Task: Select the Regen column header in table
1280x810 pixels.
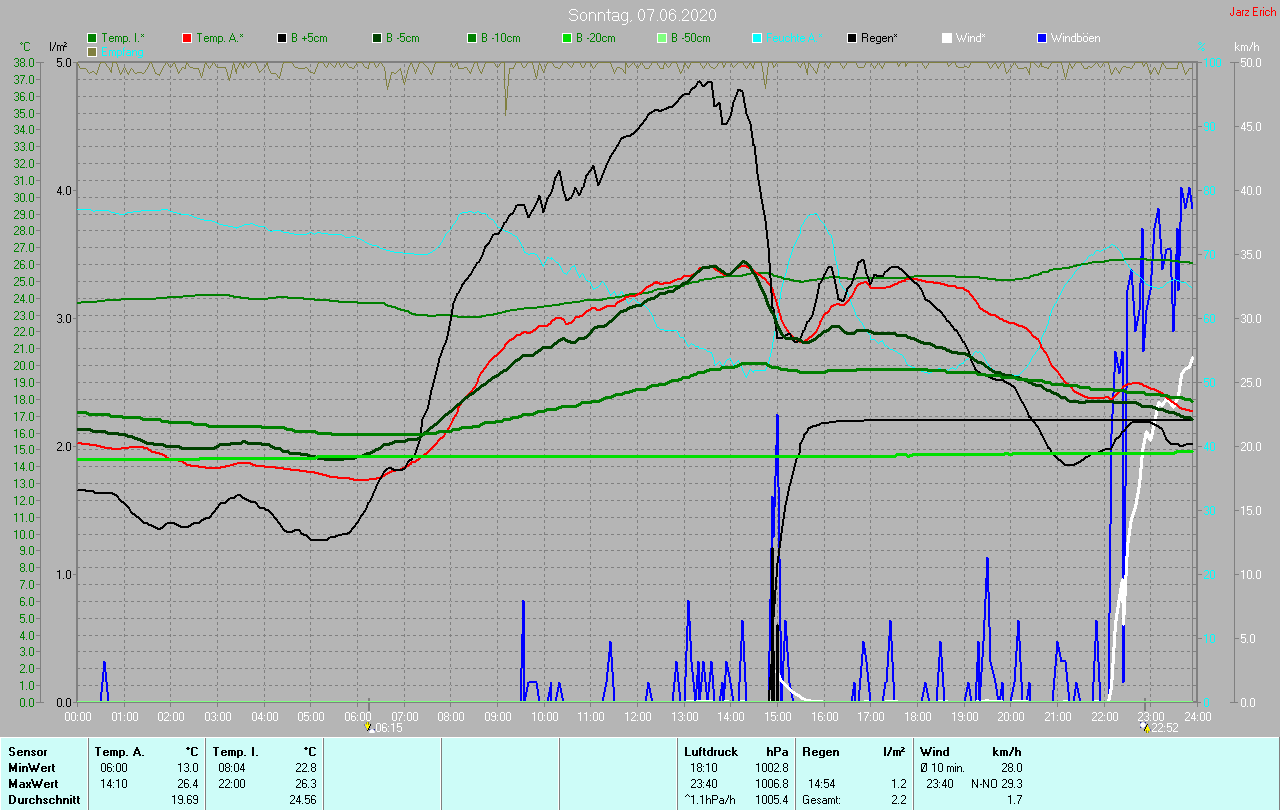Action: [821, 752]
